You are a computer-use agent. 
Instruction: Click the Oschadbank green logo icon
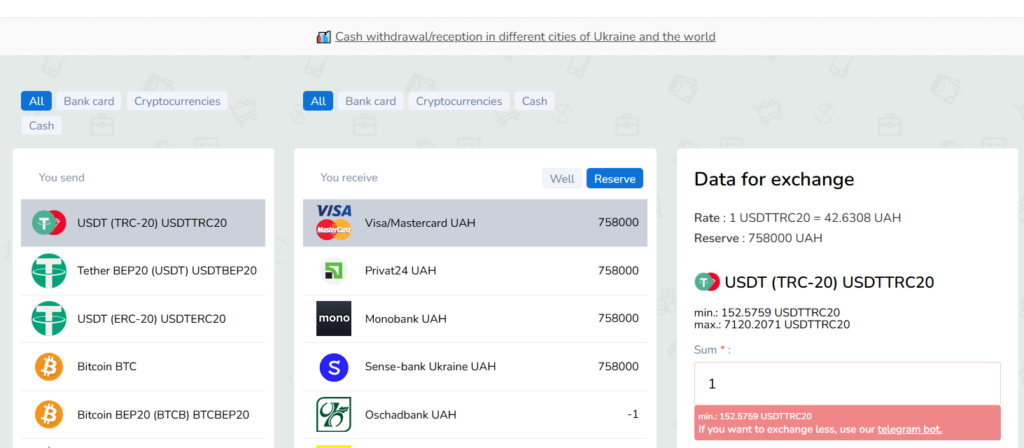[x=334, y=415]
